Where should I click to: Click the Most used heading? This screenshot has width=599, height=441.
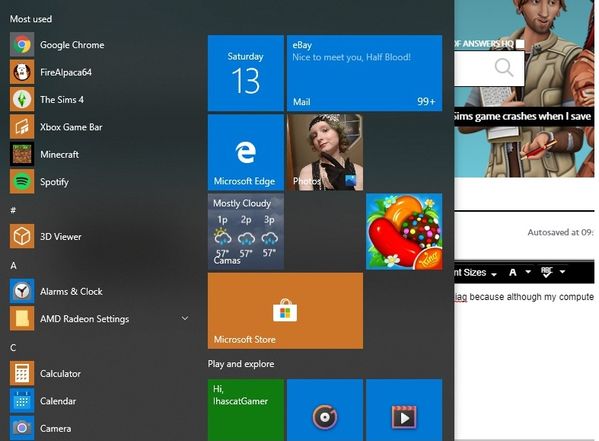point(31,19)
